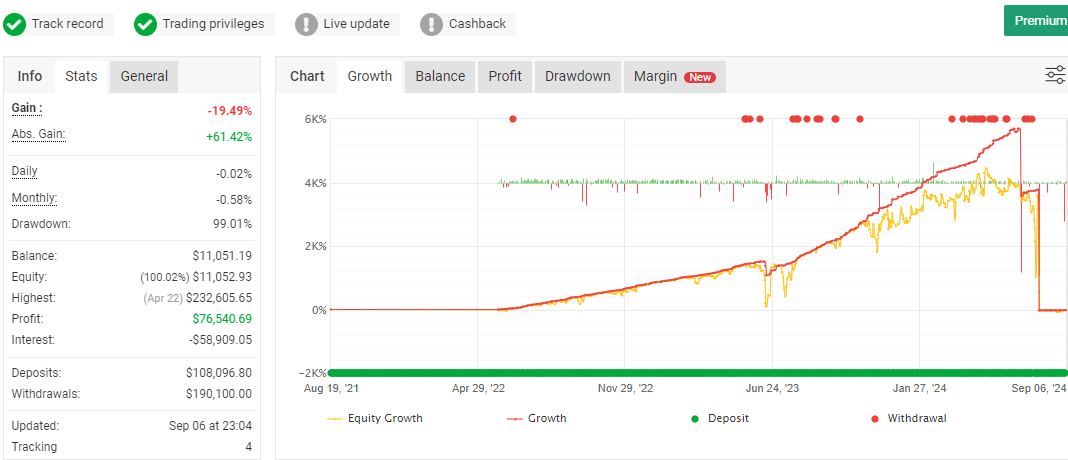
Task: Click the green Trading privileges checkmark icon
Action: pyautogui.click(x=145, y=25)
